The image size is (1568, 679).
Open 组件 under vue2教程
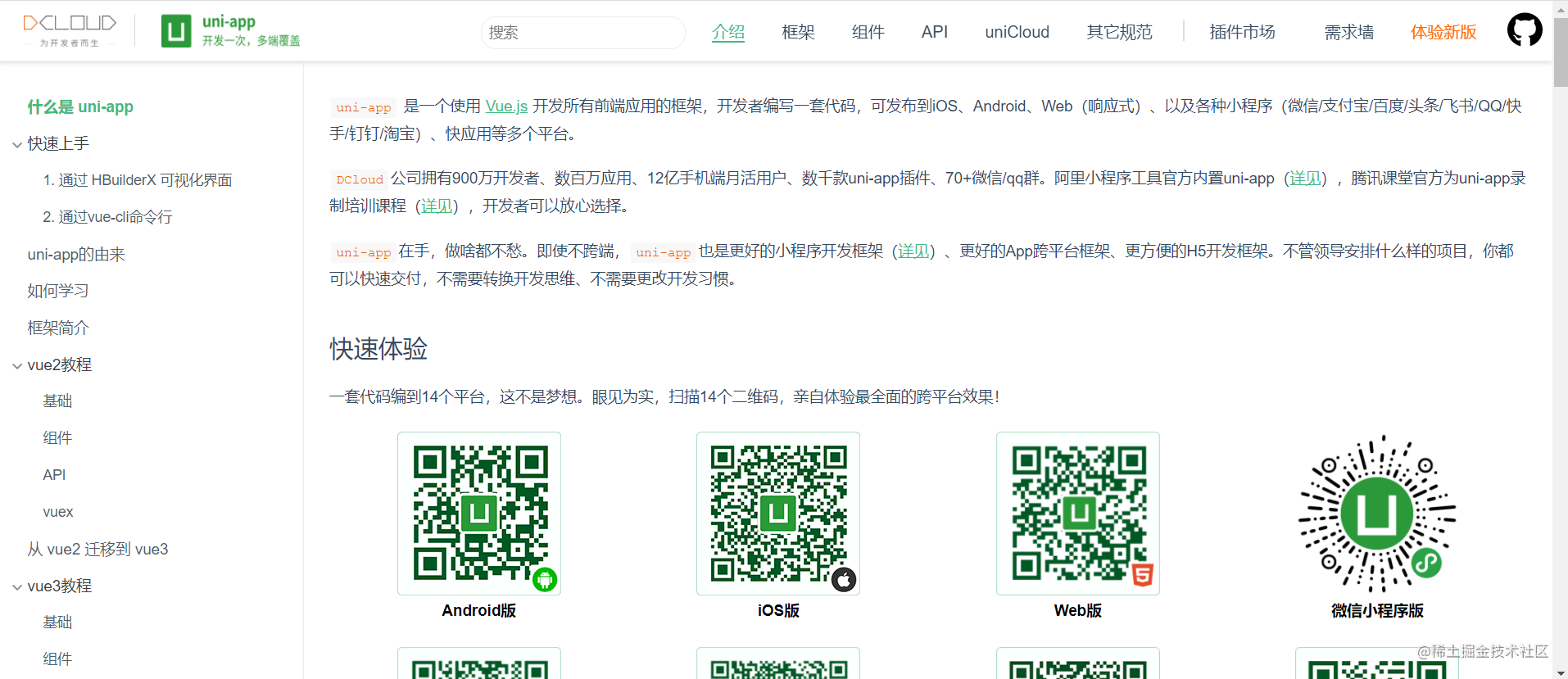tap(57, 438)
